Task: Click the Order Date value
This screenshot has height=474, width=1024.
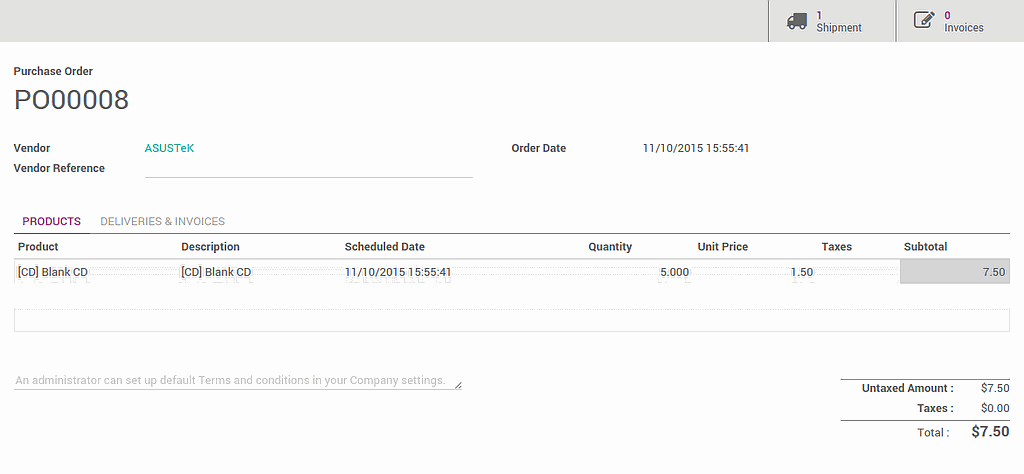Action: (695, 148)
